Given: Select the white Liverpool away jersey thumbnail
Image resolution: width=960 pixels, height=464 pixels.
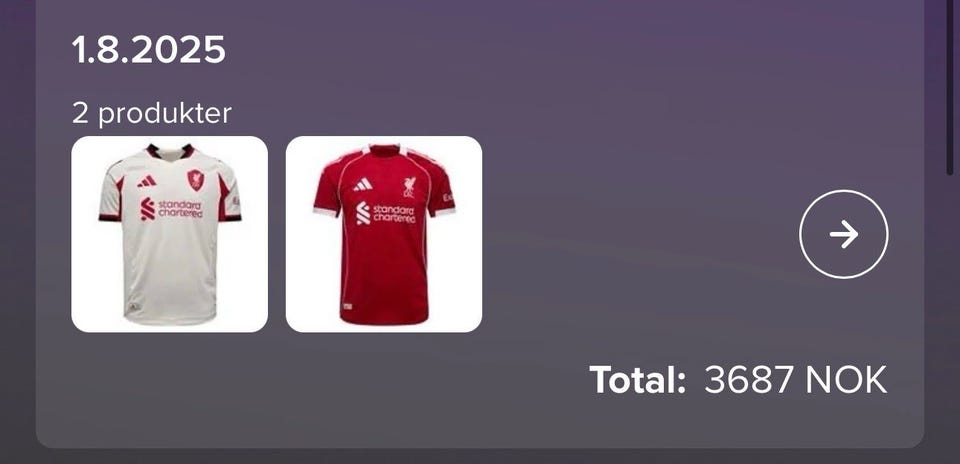Looking at the screenshot, I should pos(170,234).
